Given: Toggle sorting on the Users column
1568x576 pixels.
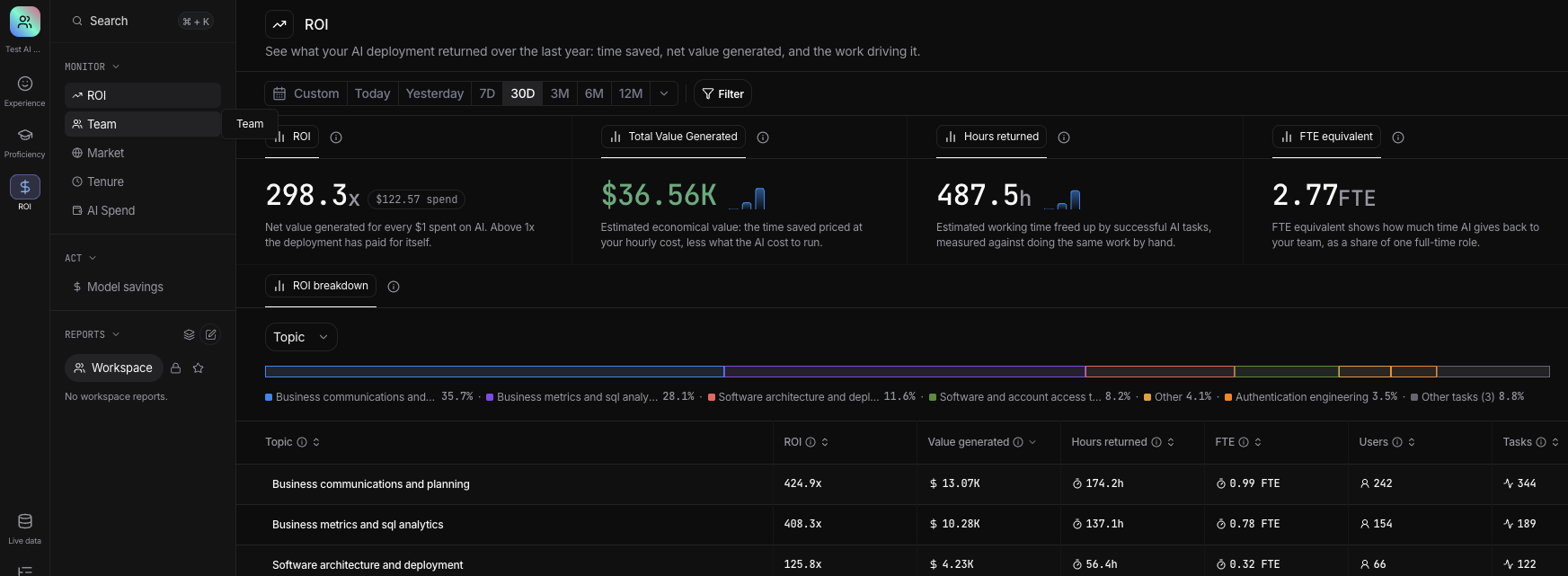Looking at the screenshot, I should [x=1412, y=442].
